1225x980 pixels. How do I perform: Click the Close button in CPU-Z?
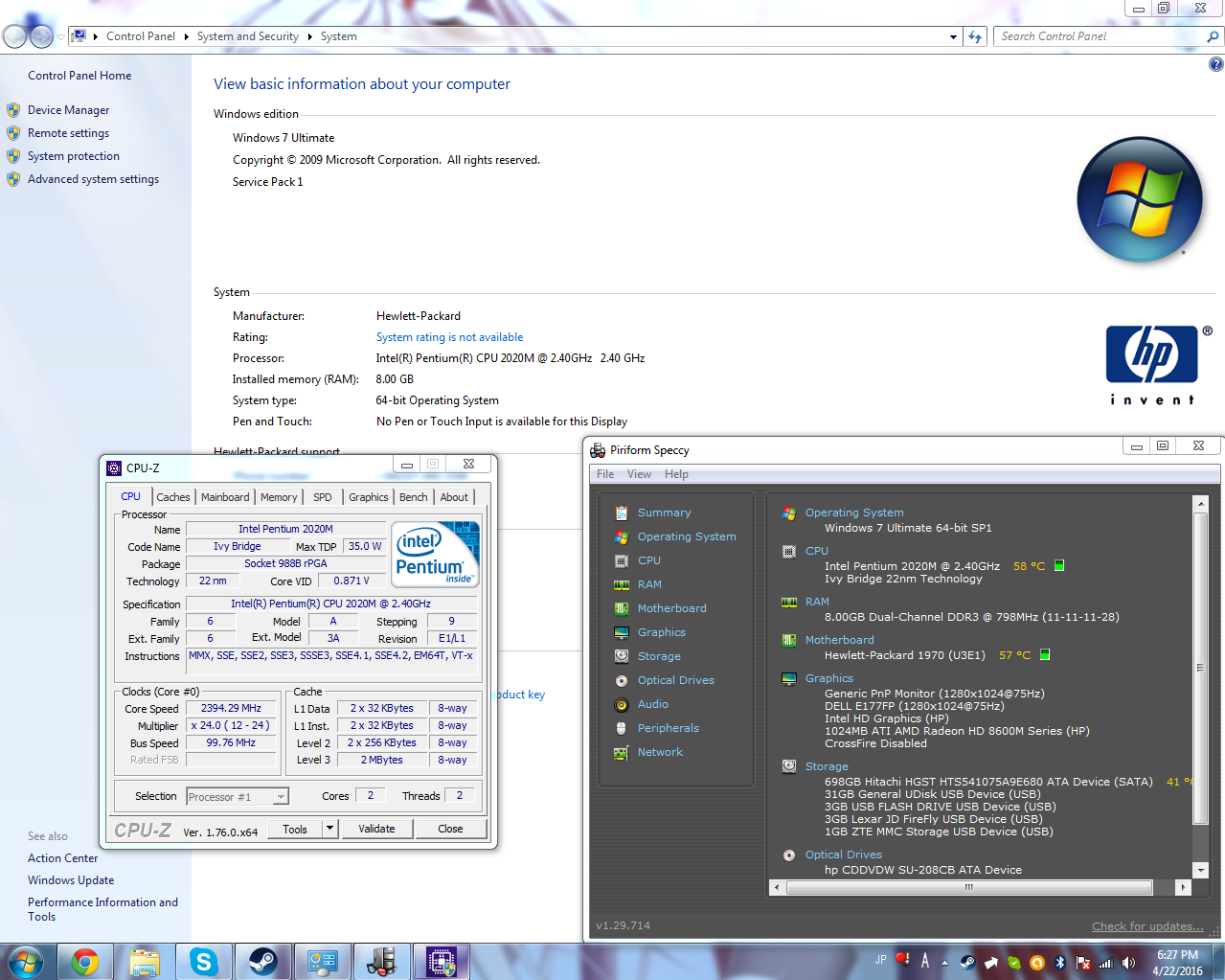(450, 829)
